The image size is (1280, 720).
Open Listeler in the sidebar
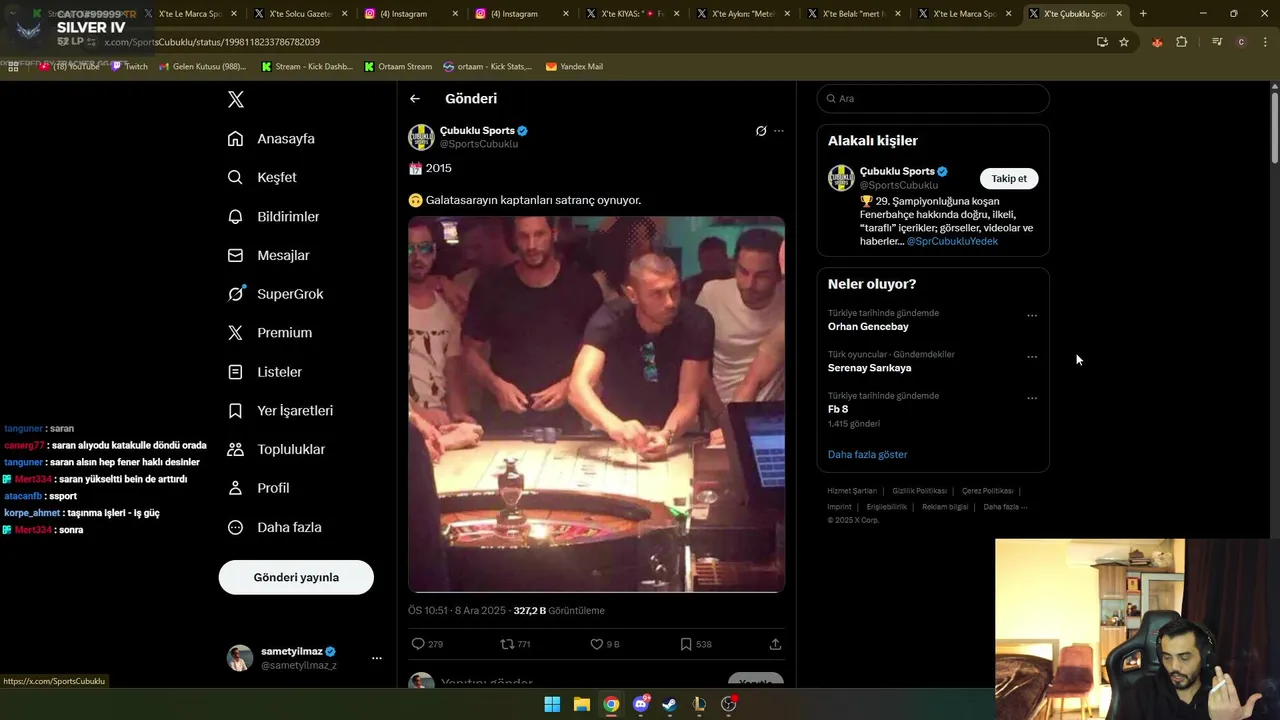point(264,372)
